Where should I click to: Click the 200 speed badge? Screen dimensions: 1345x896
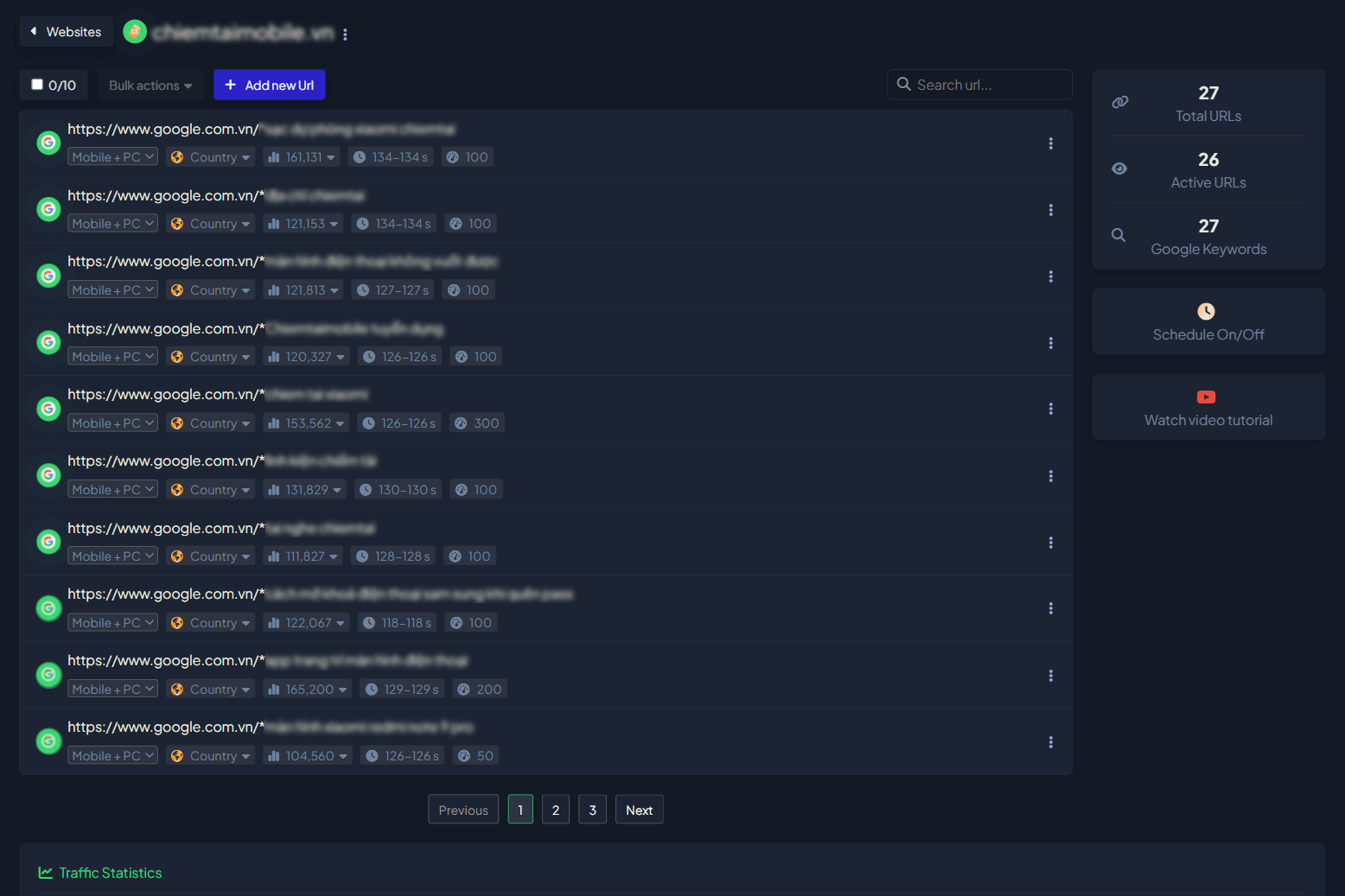[x=480, y=689]
